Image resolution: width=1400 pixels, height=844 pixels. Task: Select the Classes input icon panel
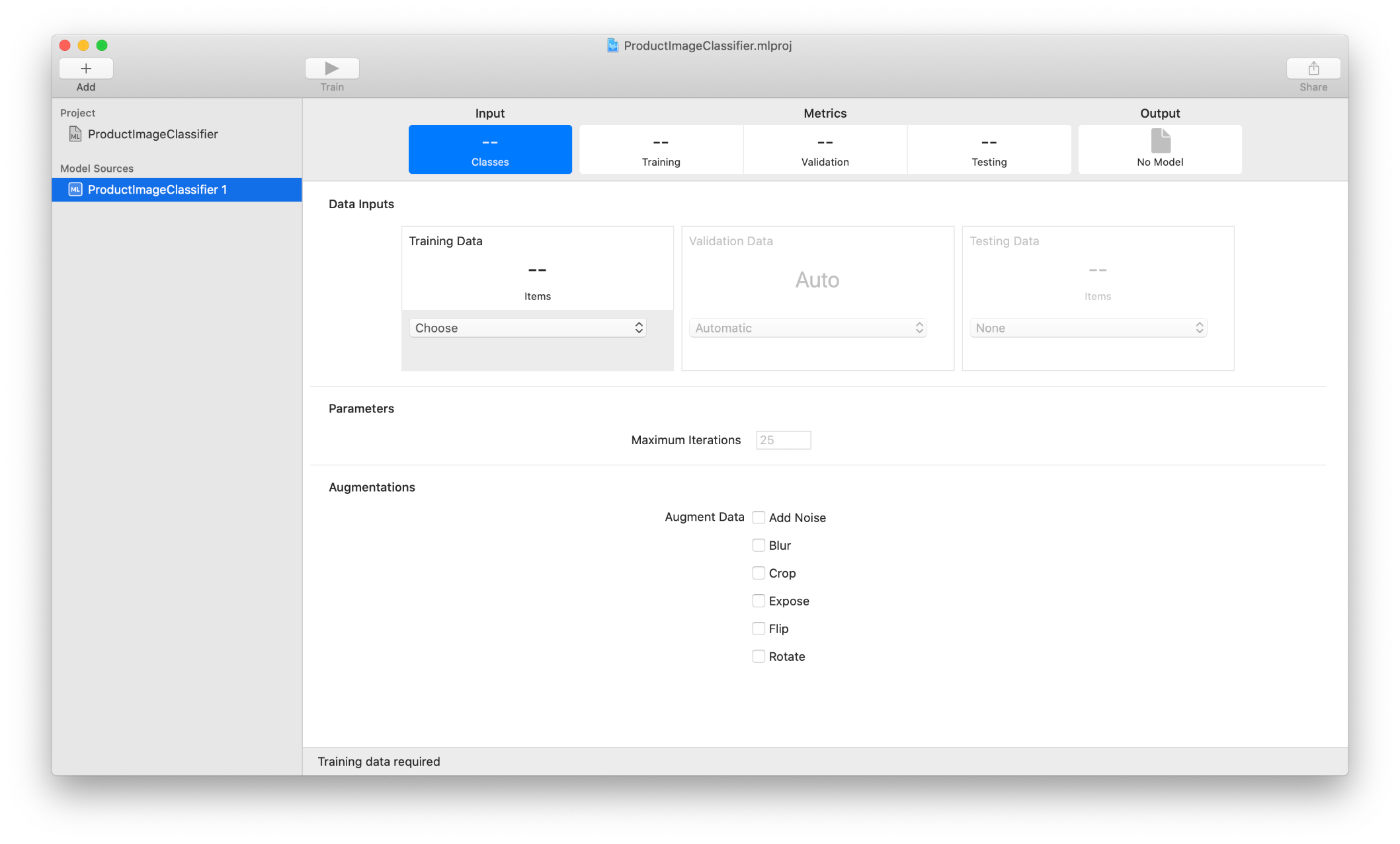click(489, 149)
